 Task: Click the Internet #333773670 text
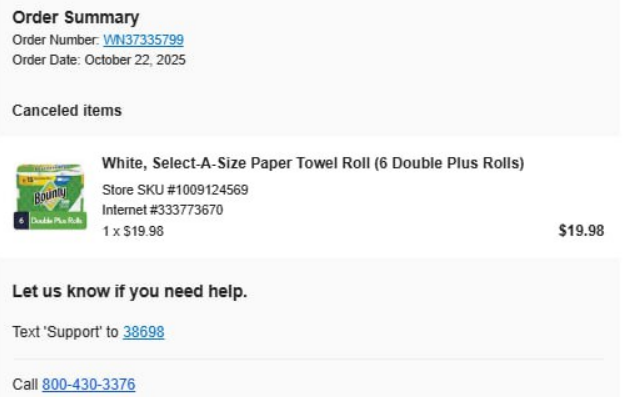pos(162,210)
